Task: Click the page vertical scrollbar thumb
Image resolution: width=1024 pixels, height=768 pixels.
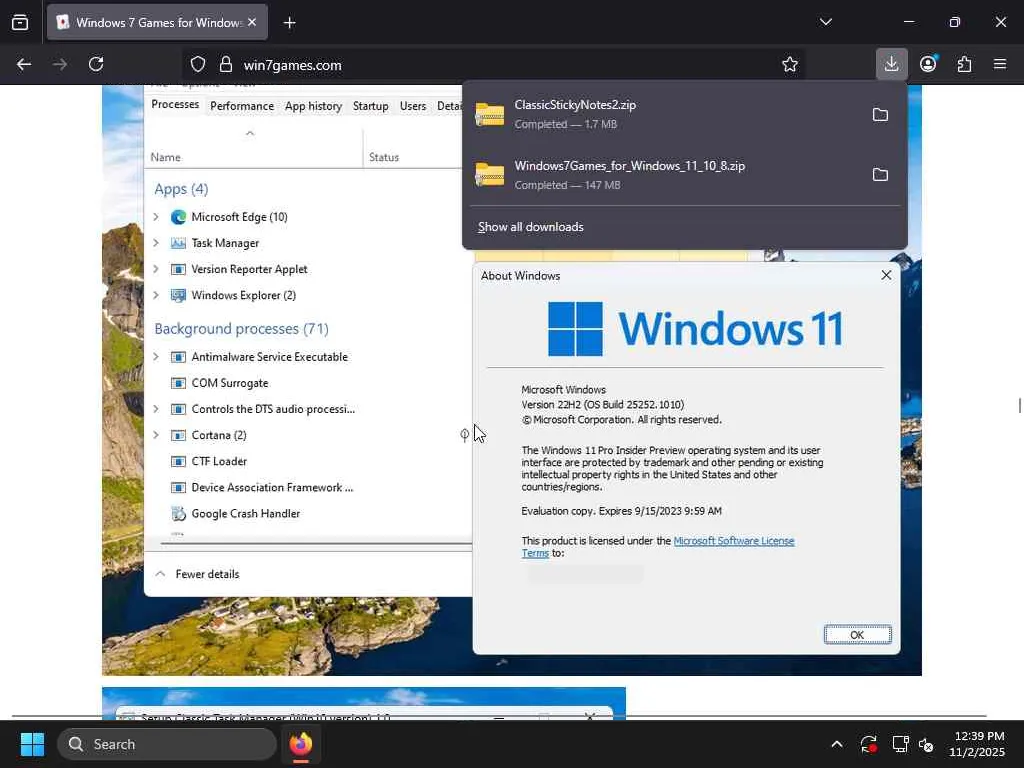Action: pos(1019,405)
